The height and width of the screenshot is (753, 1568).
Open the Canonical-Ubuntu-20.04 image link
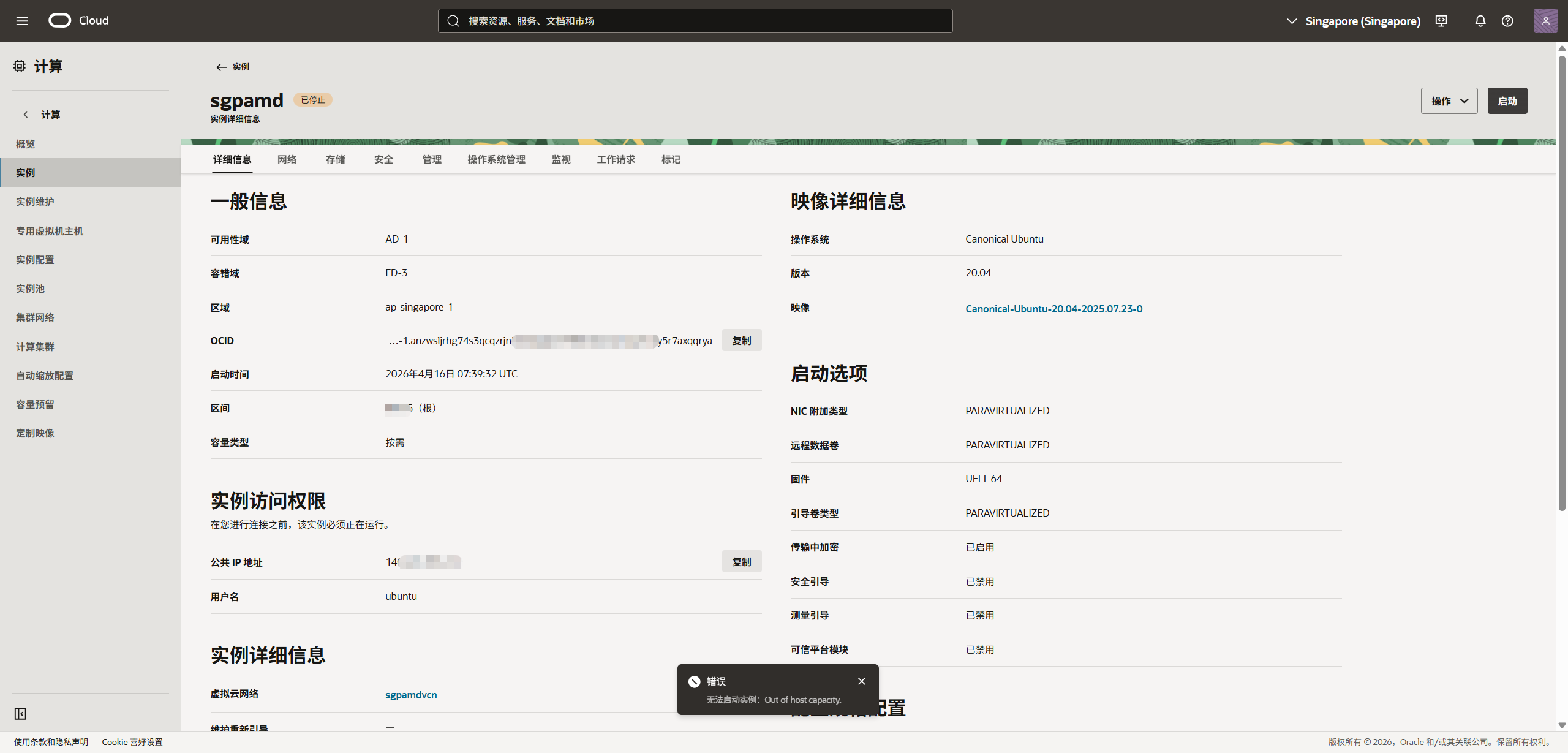[x=1054, y=309]
